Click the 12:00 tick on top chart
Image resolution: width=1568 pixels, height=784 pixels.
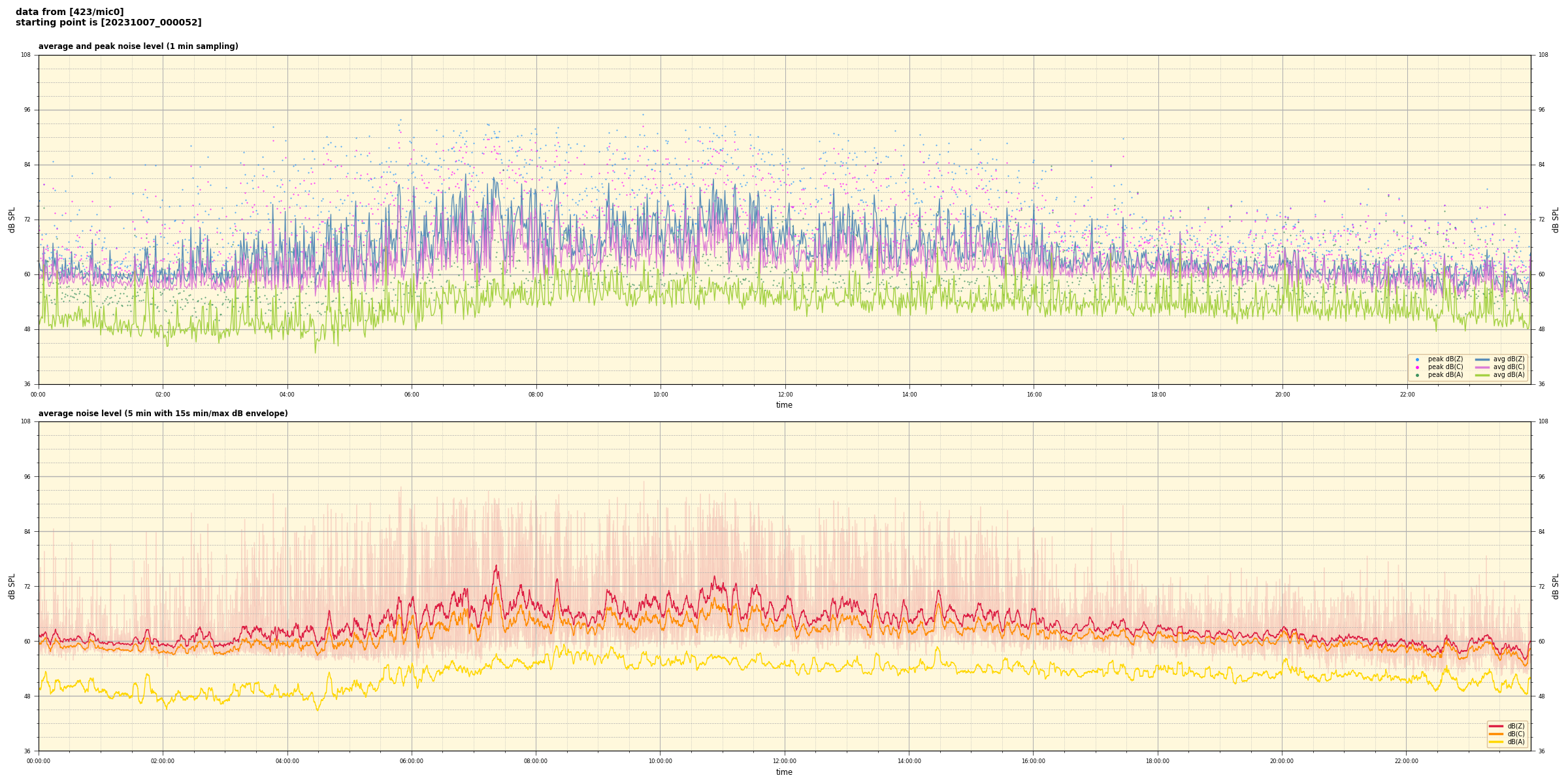pos(785,395)
